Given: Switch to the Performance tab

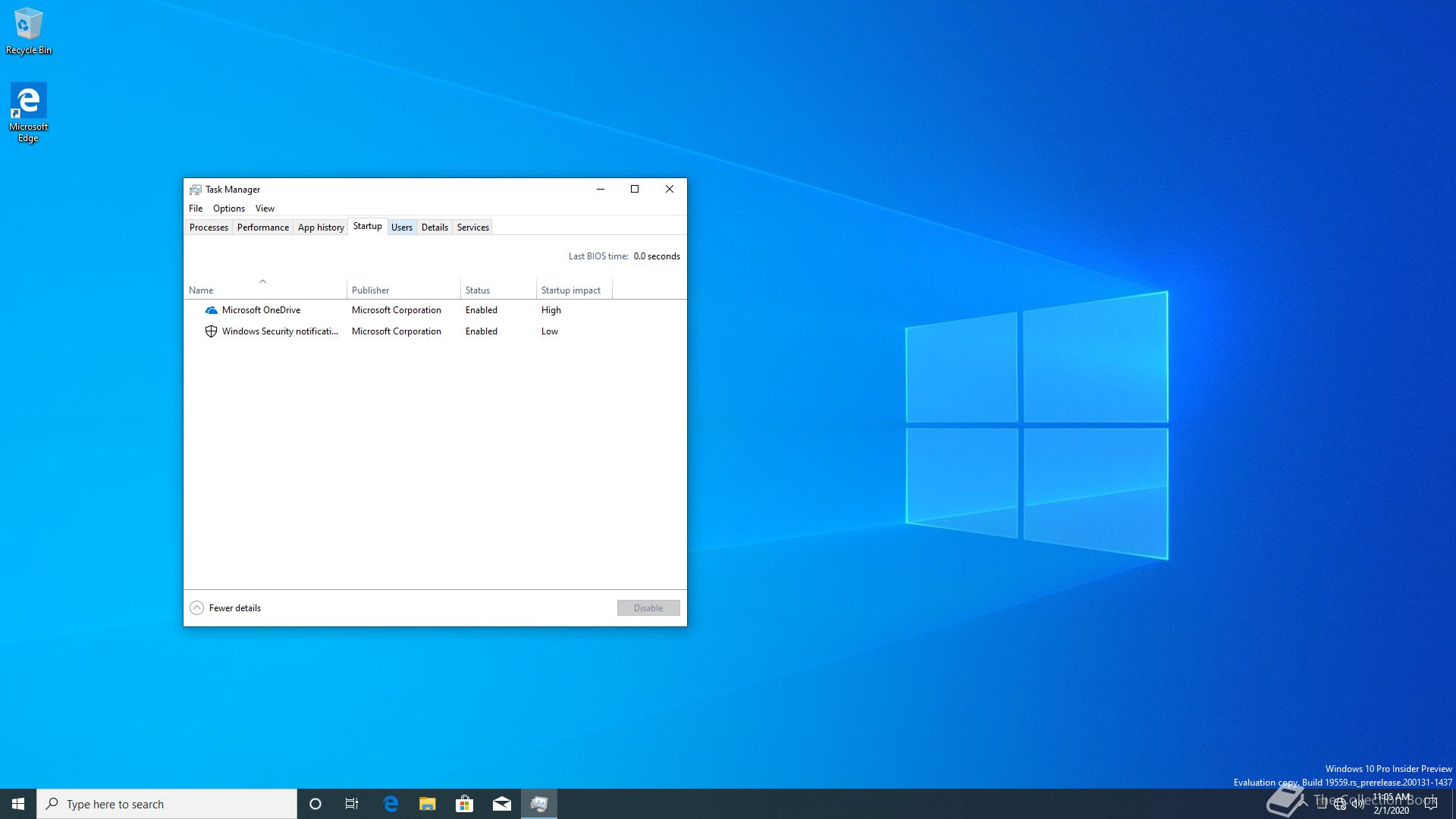Looking at the screenshot, I should pos(262,227).
